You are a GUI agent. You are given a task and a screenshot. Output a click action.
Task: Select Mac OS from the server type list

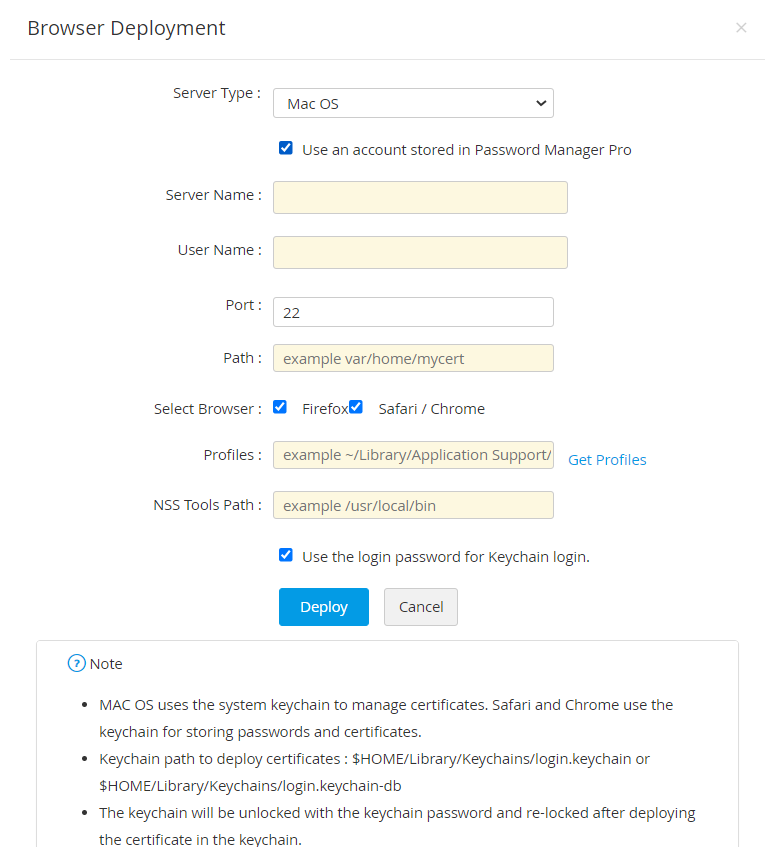coord(413,102)
